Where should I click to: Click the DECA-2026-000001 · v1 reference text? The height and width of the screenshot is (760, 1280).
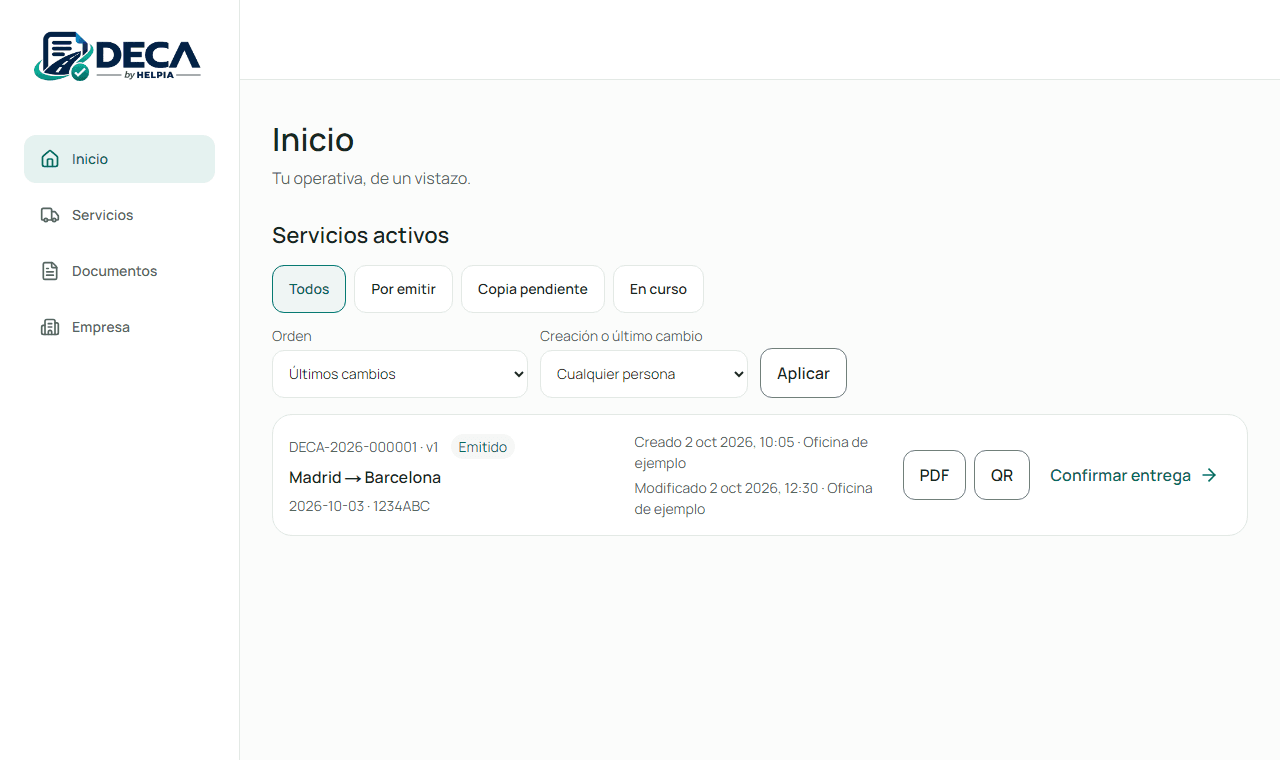(x=364, y=447)
